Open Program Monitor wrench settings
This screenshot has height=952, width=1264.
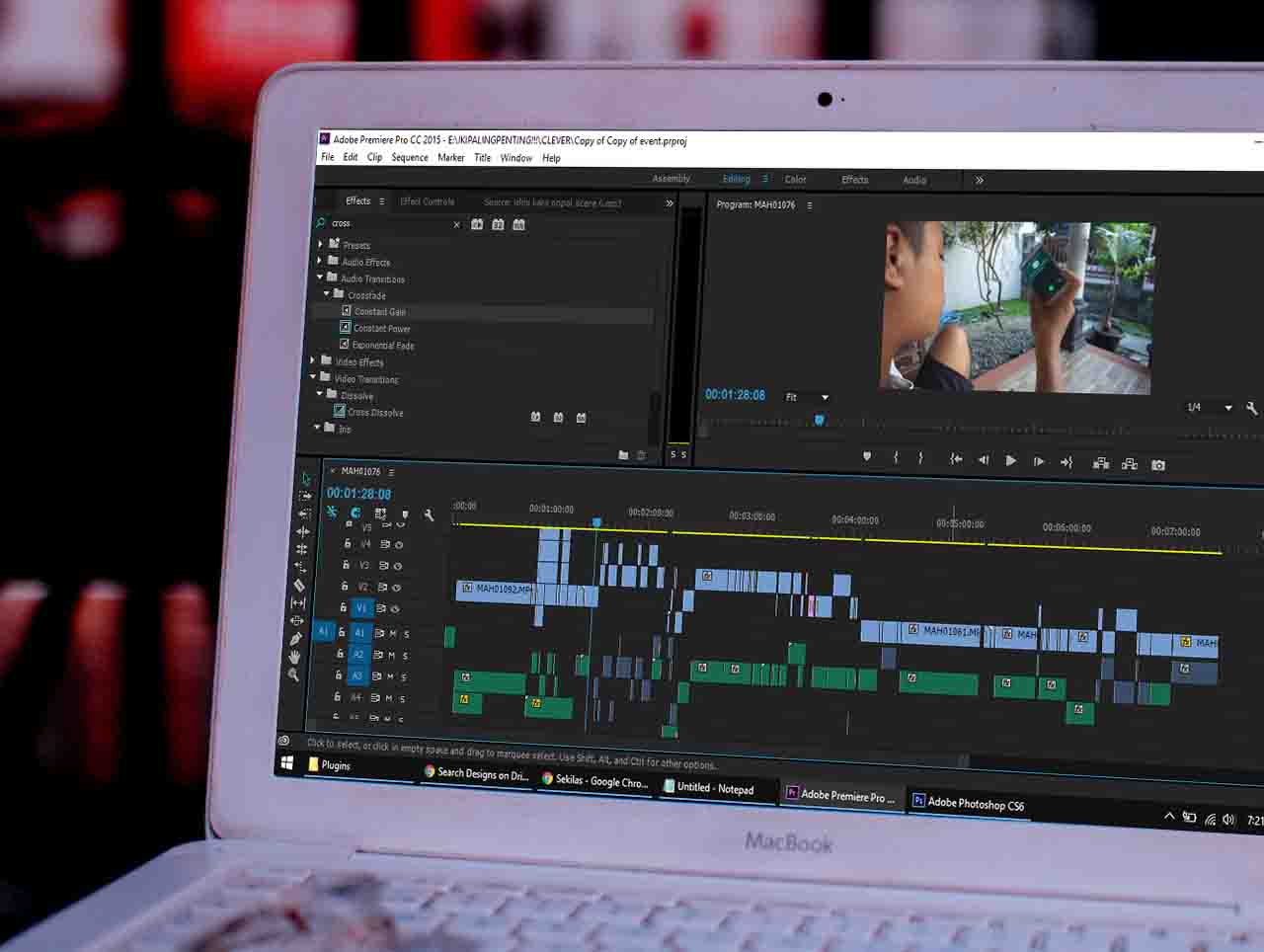1252,408
